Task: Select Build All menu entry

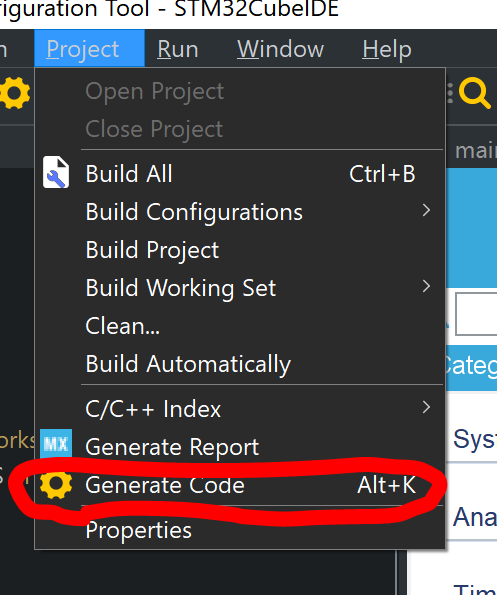Action: [x=239, y=174]
